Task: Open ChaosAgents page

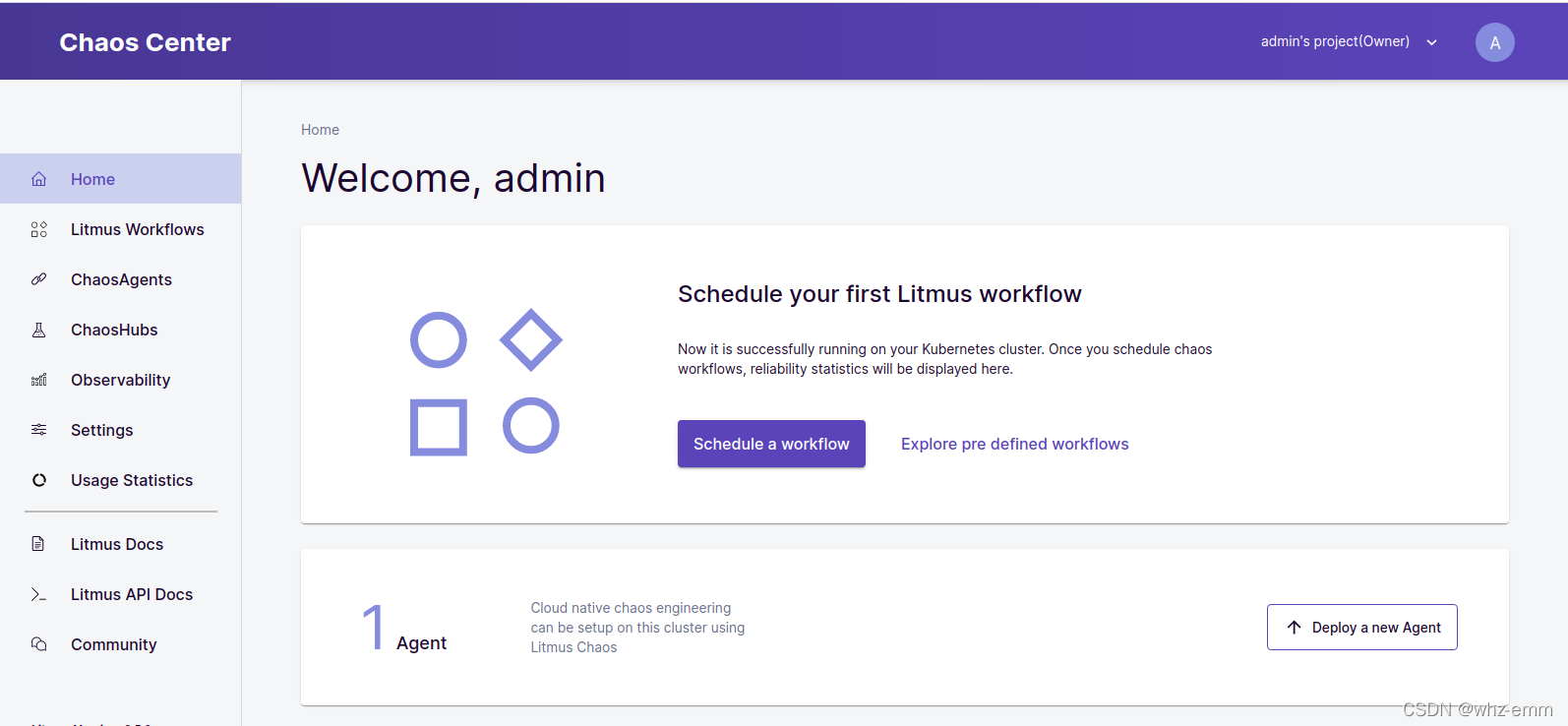Action: point(120,279)
